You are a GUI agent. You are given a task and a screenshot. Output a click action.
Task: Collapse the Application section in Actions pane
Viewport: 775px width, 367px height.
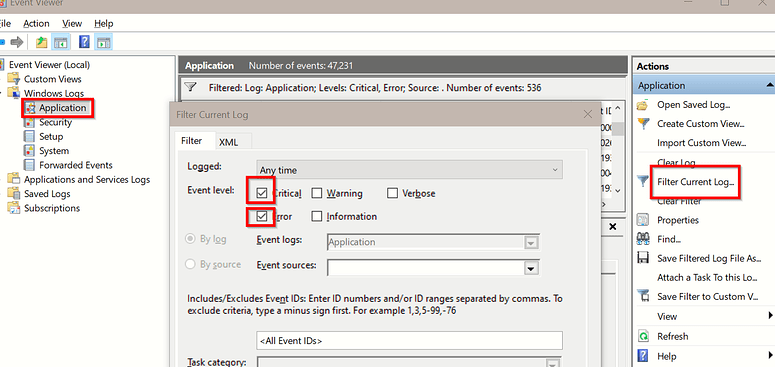point(770,85)
